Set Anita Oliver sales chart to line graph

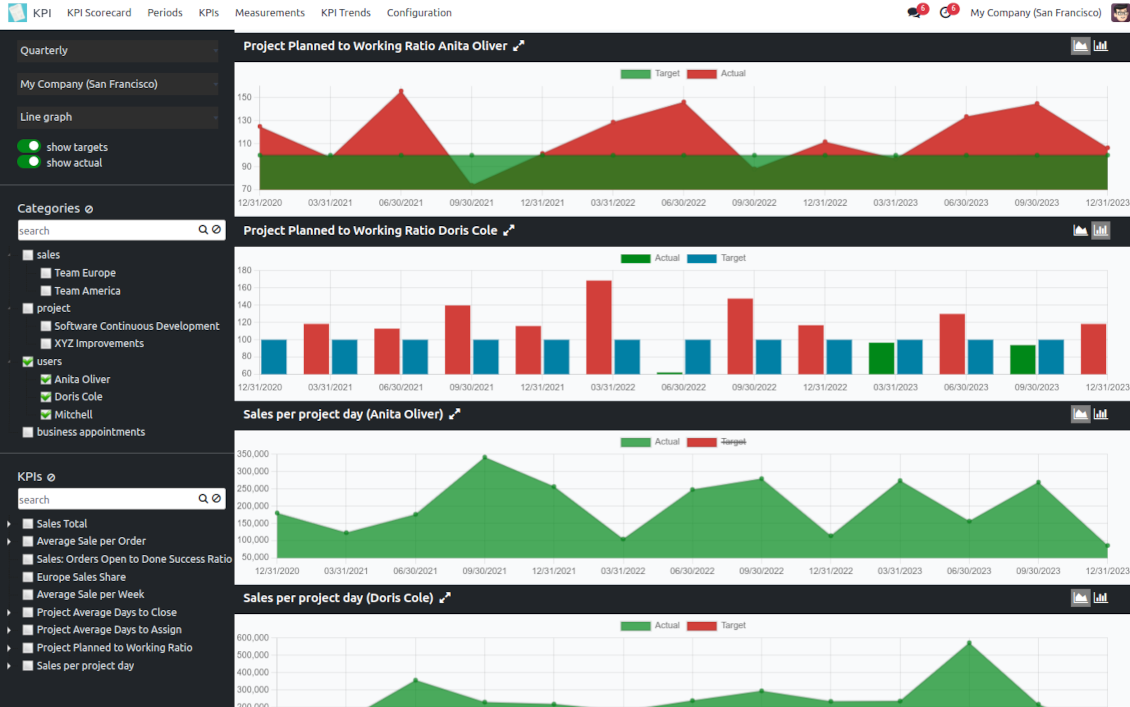coord(1080,414)
